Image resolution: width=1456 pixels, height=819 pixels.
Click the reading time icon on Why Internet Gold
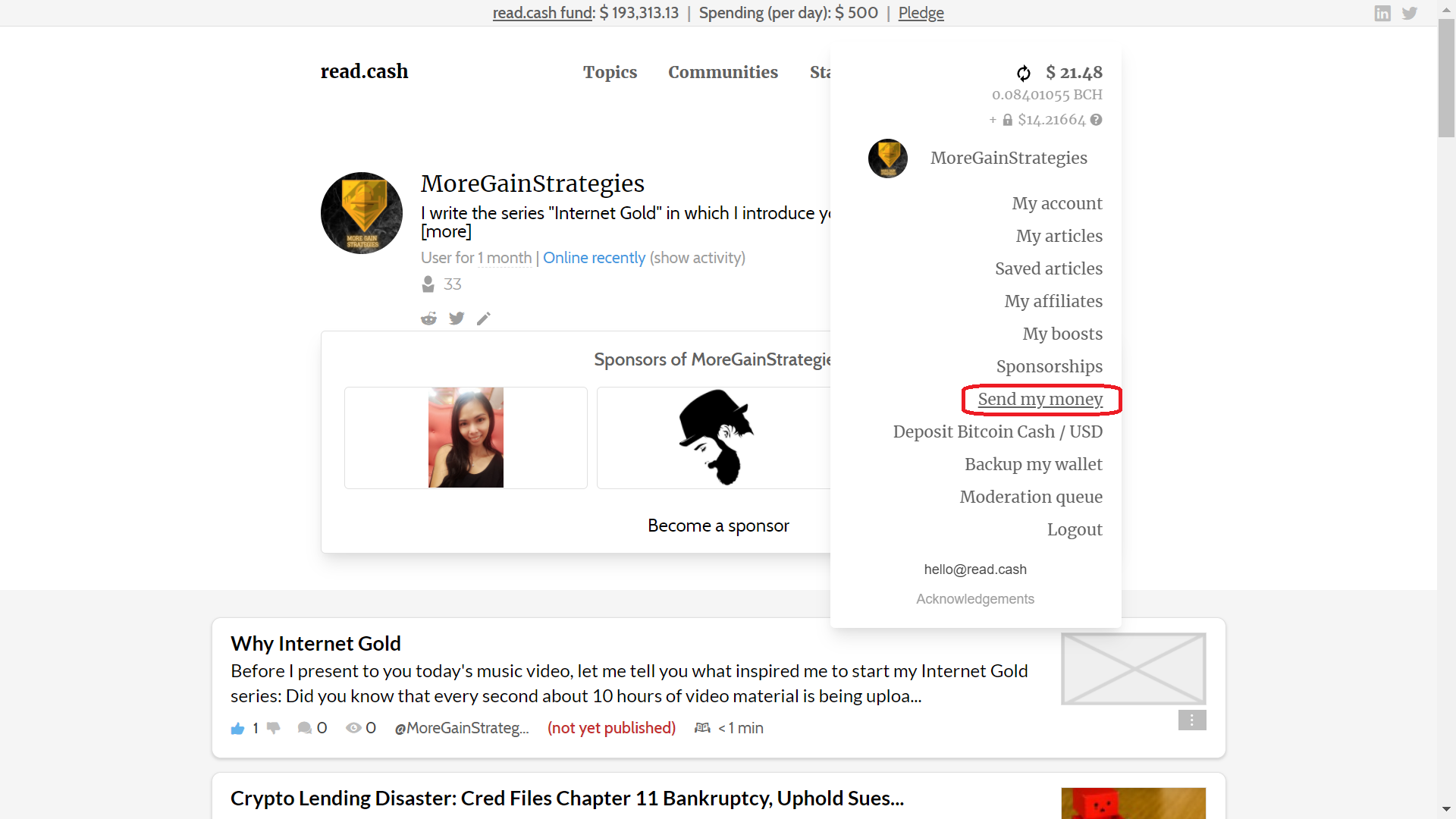[x=703, y=728]
